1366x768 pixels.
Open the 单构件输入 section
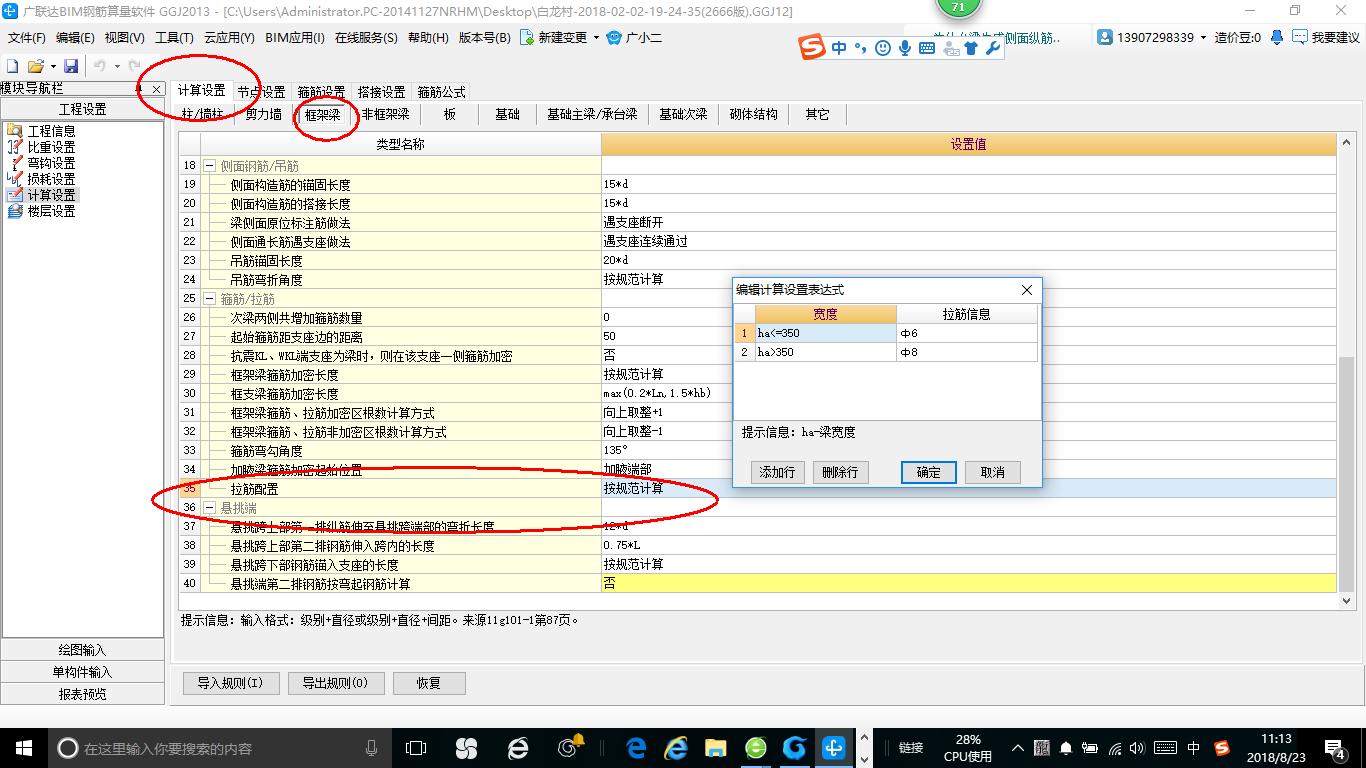click(83, 672)
